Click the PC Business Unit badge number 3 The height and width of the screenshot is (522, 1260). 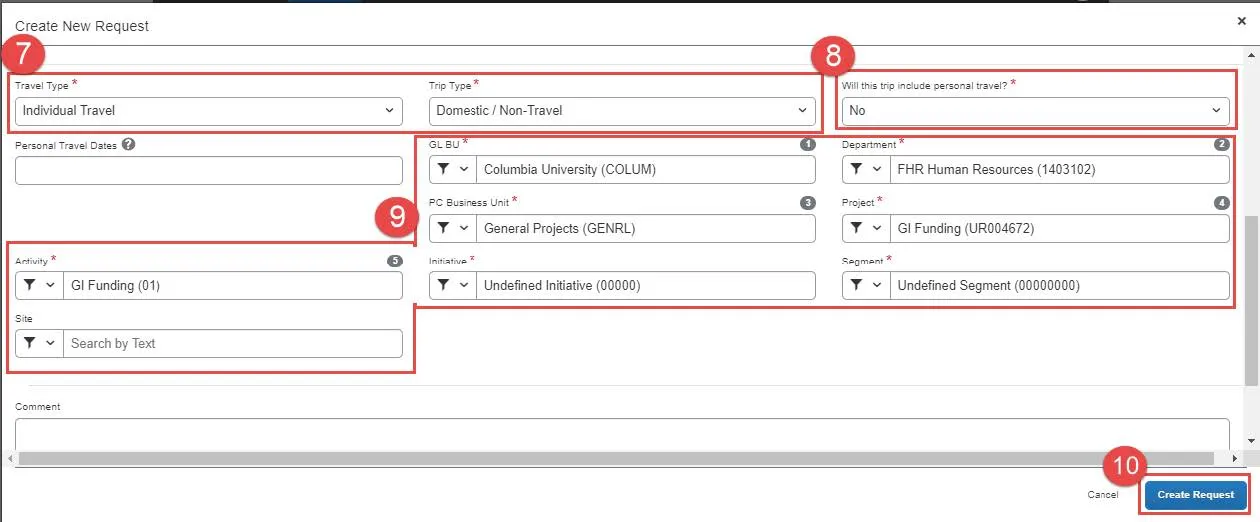pyautogui.click(x=808, y=203)
